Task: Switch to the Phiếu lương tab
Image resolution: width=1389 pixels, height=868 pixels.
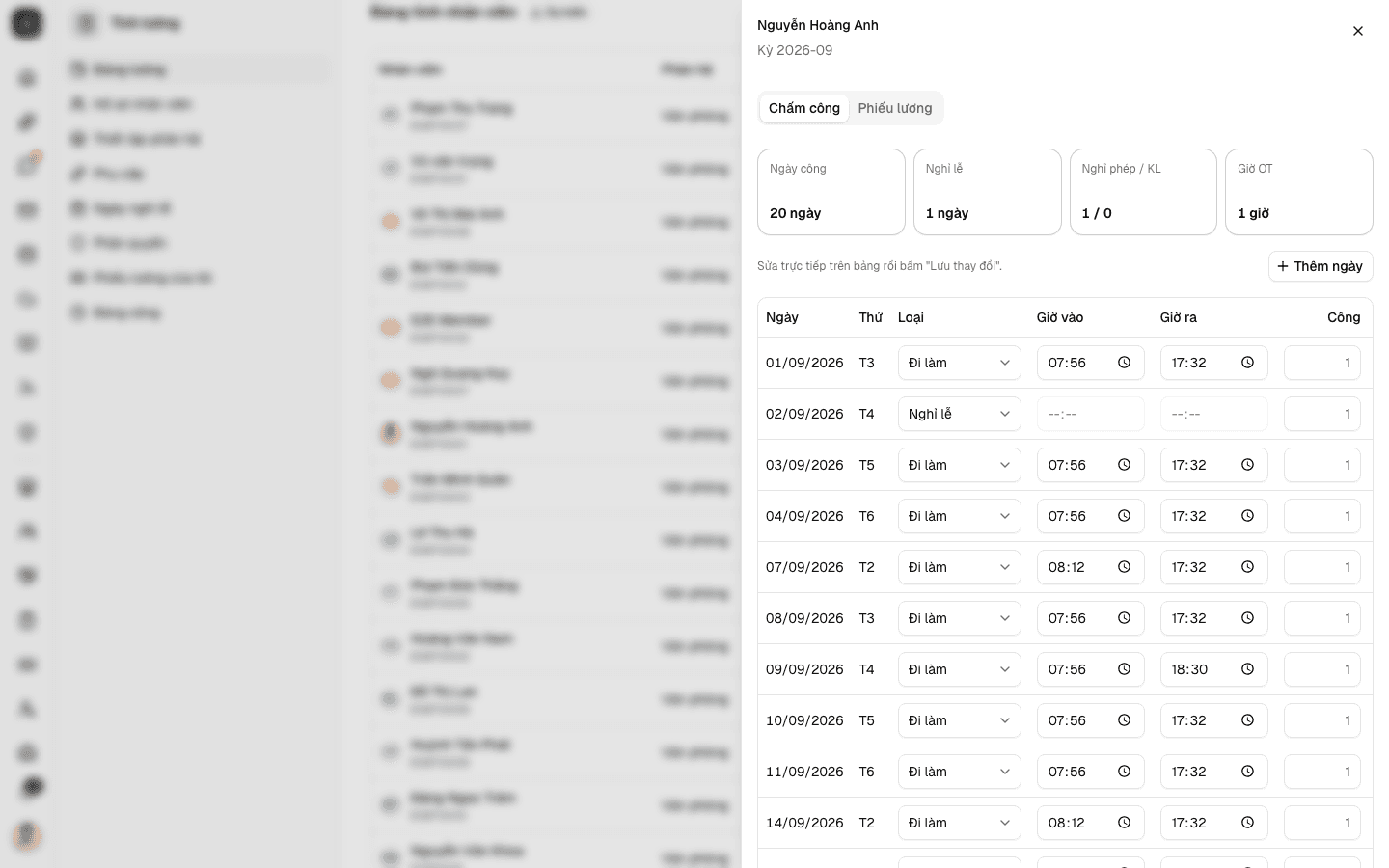Action: (895, 108)
